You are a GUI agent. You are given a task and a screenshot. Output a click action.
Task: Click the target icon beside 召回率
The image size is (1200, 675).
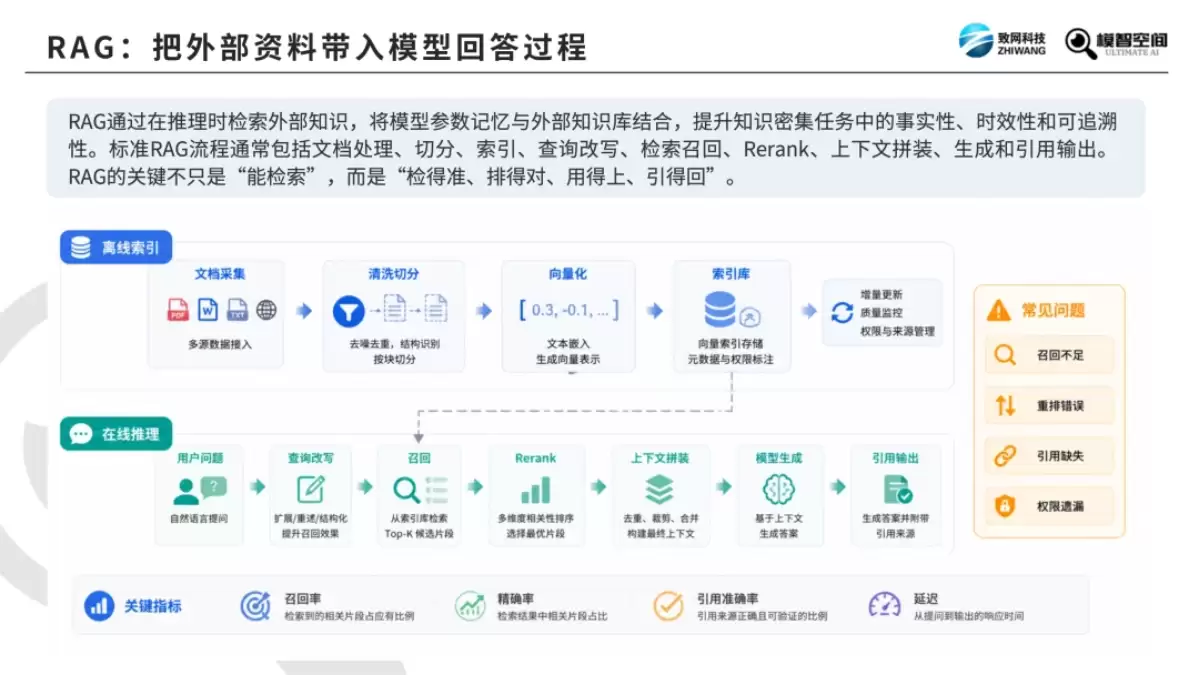point(255,605)
